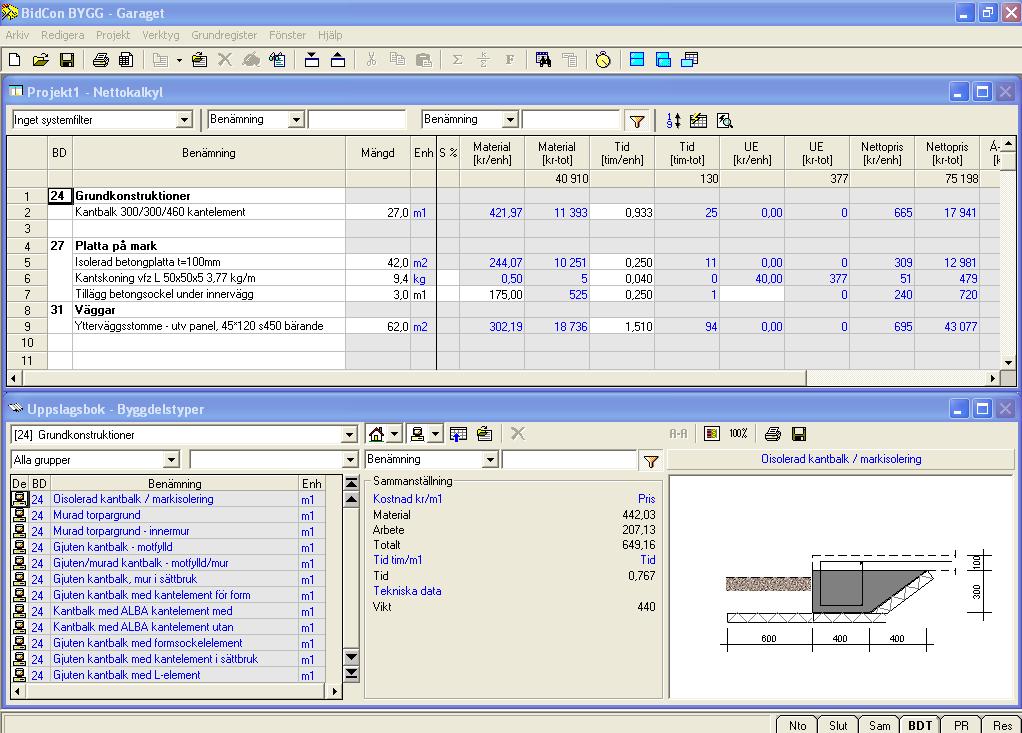Image resolution: width=1022 pixels, height=733 pixels.
Task: Open the Benämning dropdown in Uppslagsbok
Action: (490, 460)
